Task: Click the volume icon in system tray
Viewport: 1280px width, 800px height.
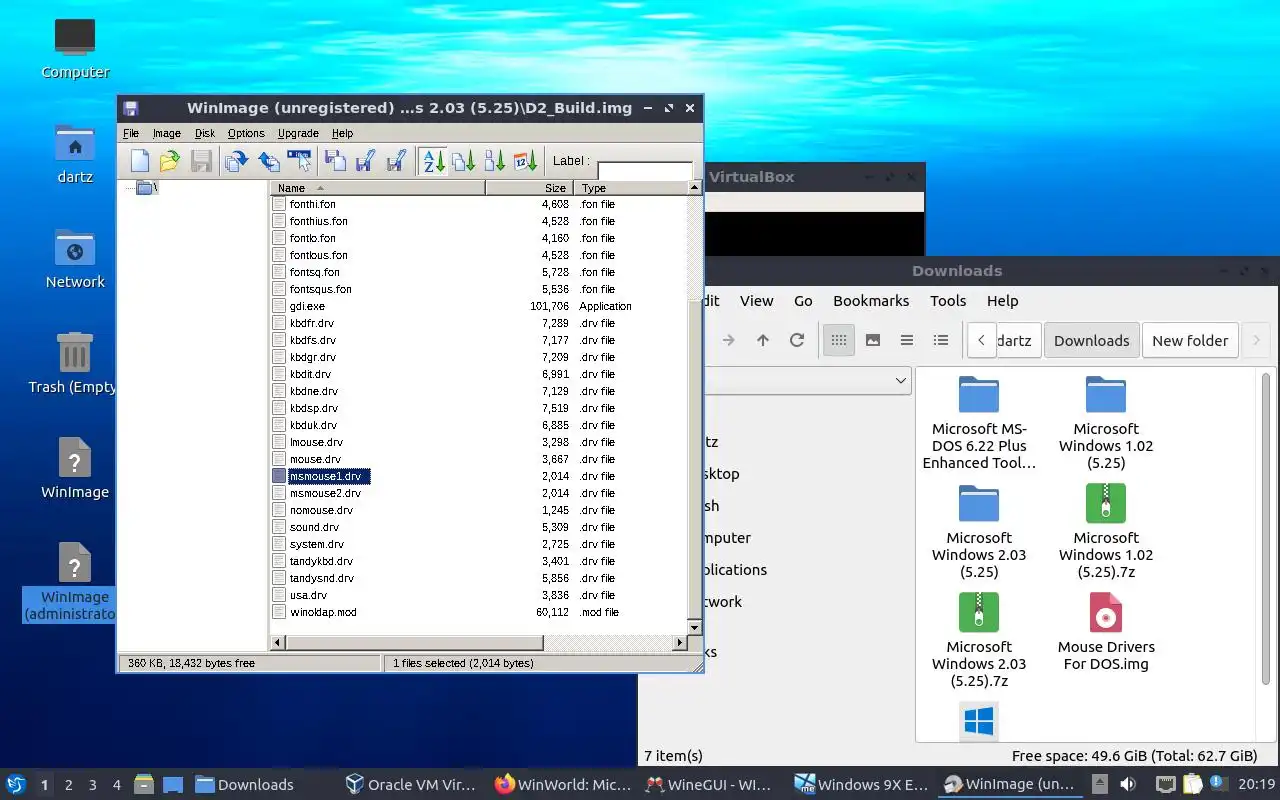Action: tap(1127, 784)
